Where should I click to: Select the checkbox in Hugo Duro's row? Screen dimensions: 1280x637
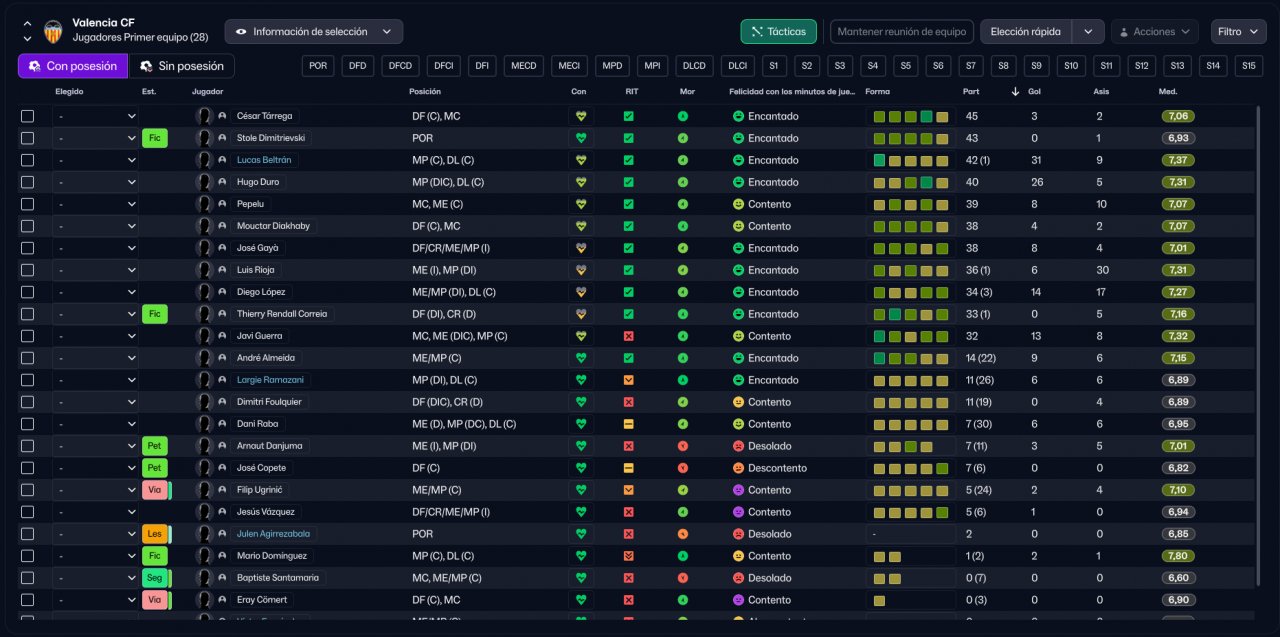point(28,182)
